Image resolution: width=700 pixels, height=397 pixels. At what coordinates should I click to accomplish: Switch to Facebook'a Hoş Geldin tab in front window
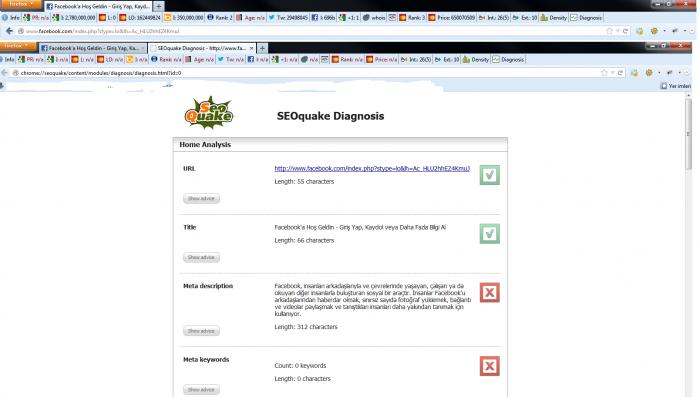pyautogui.click(x=93, y=48)
